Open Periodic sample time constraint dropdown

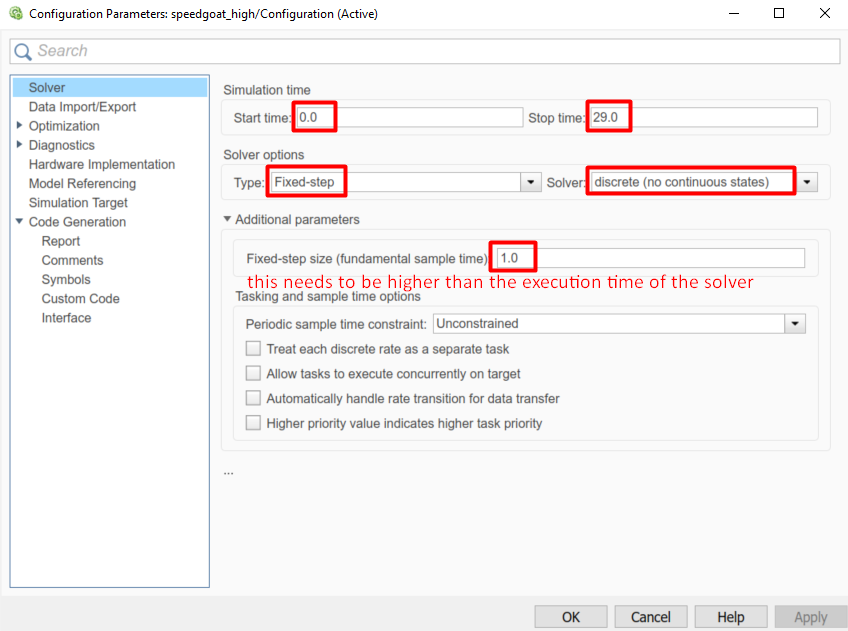tap(795, 324)
